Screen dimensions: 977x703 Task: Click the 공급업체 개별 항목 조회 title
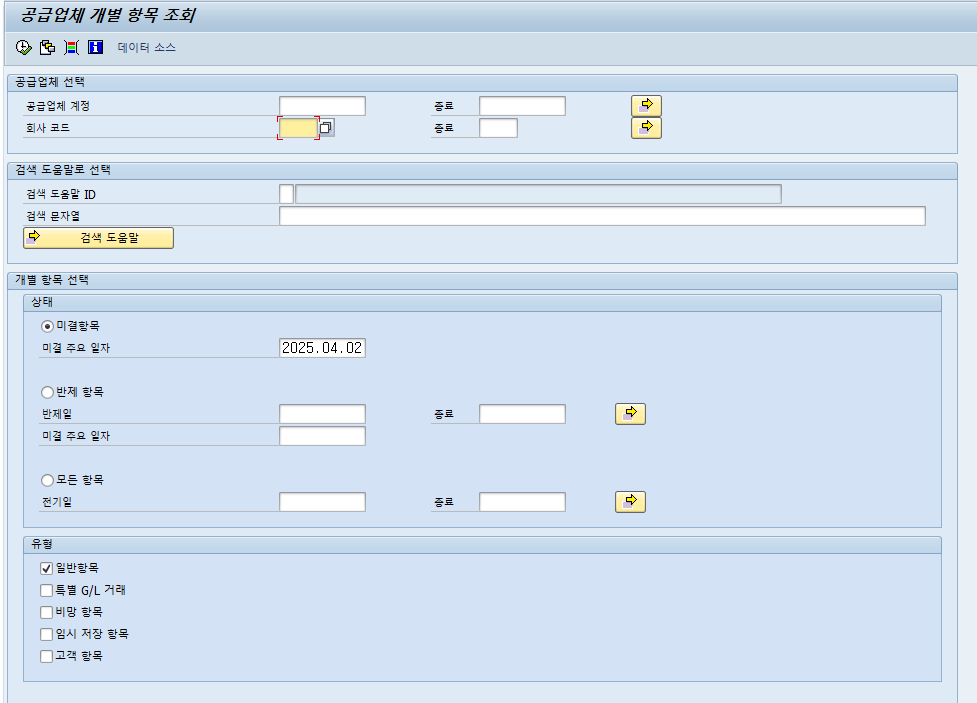(x=108, y=15)
